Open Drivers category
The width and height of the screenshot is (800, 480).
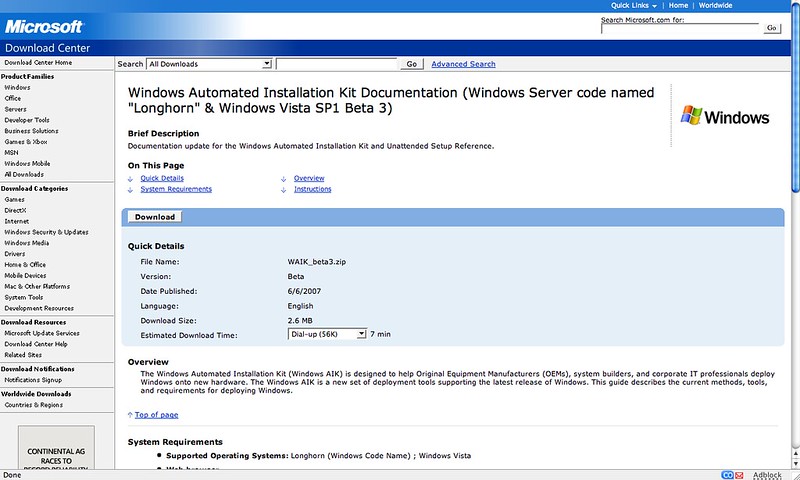(15, 254)
